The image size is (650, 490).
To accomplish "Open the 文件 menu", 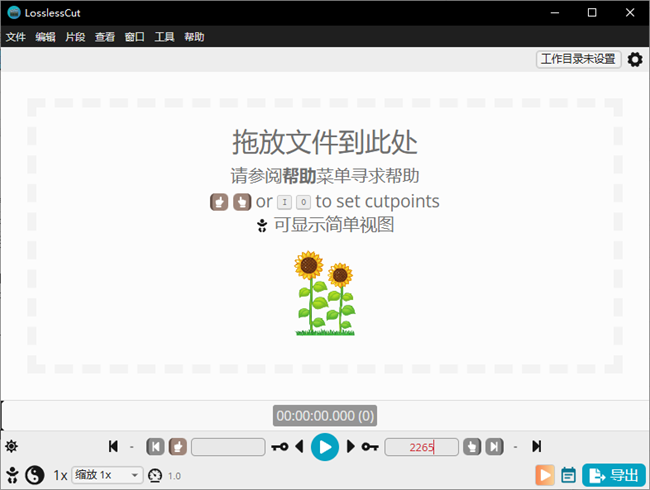I will click(x=15, y=37).
